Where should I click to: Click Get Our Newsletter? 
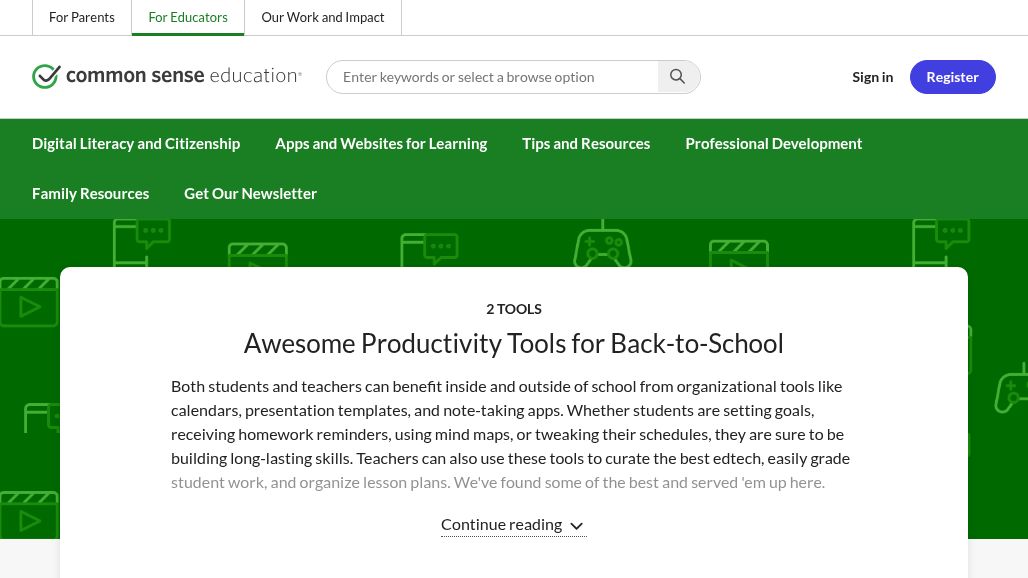[250, 193]
